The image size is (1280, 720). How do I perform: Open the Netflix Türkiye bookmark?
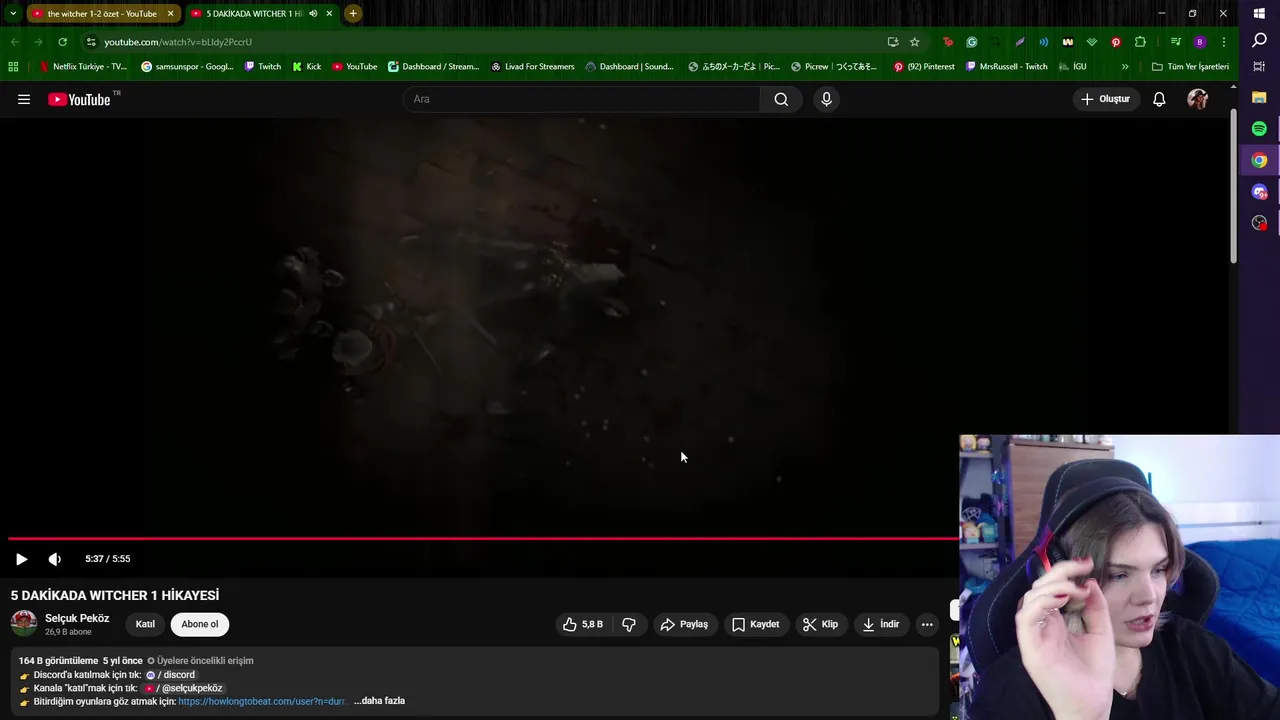pyautogui.click(x=83, y=67)
